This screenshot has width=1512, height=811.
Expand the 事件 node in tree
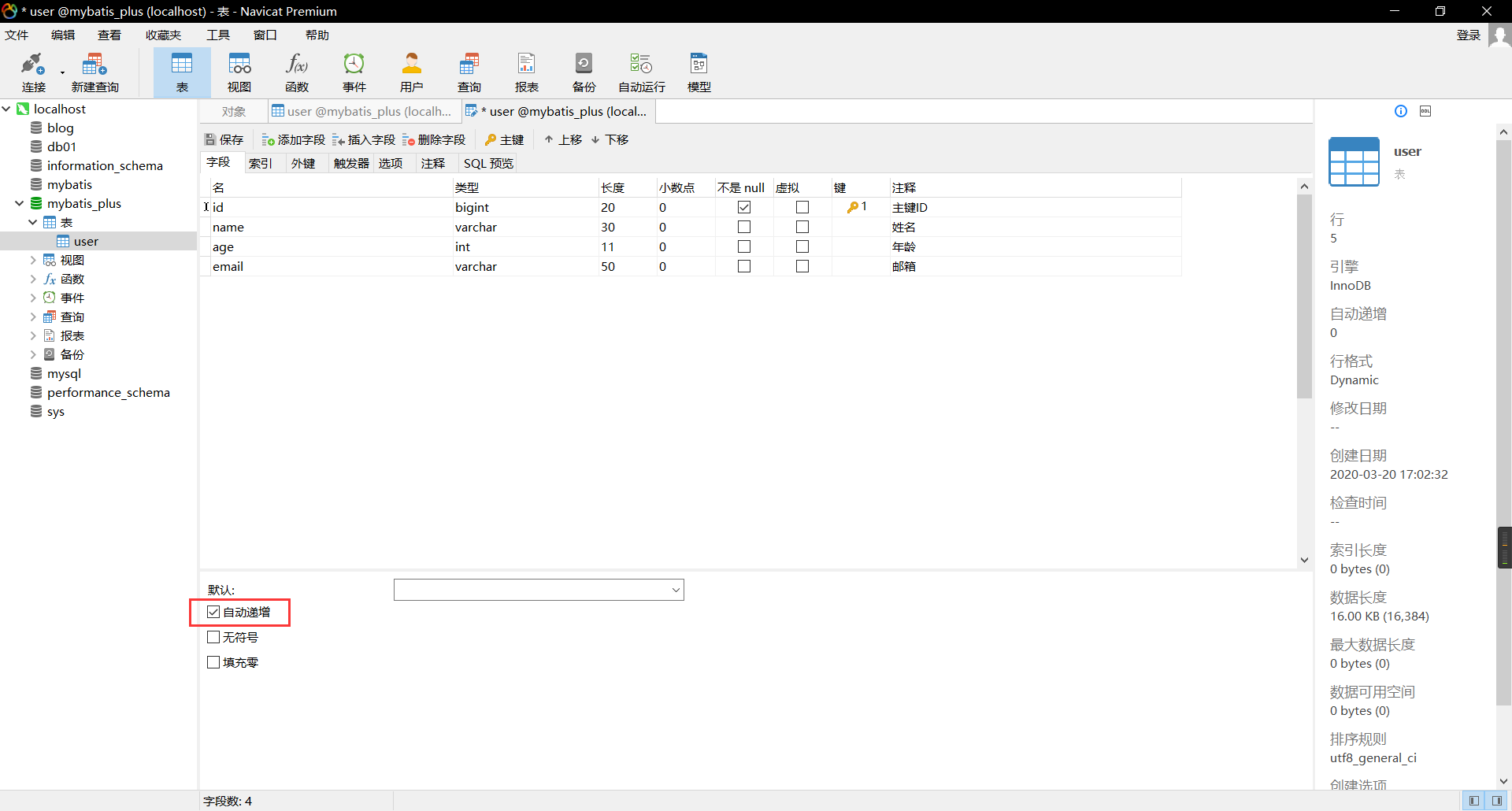33,298
